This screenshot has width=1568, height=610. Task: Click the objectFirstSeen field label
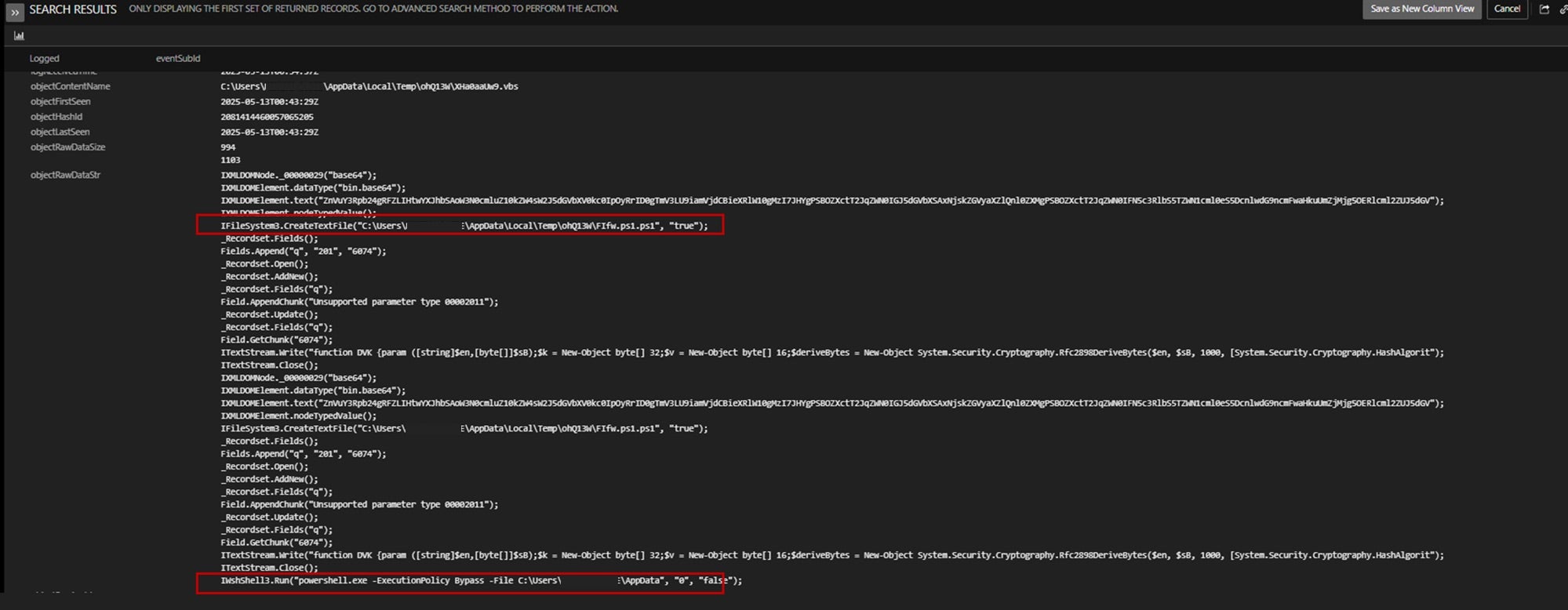(x=60, y=102)
